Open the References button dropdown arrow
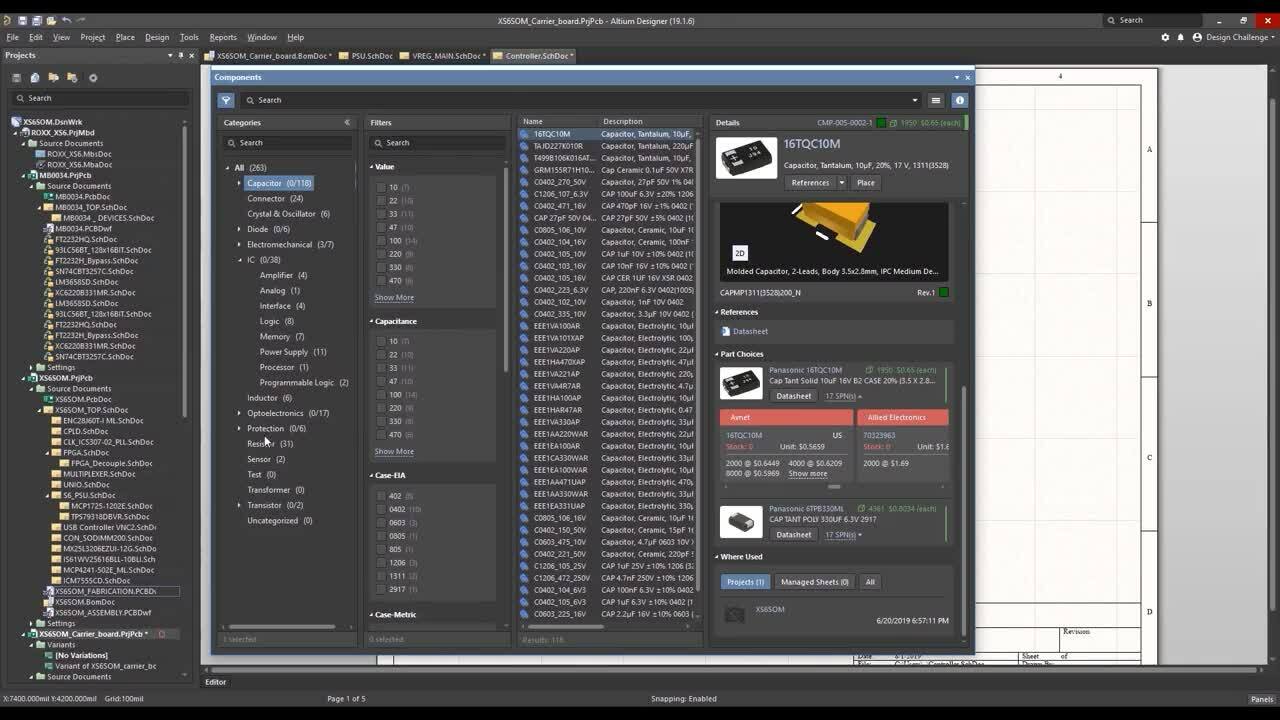1280x720 pixels. 842,183
